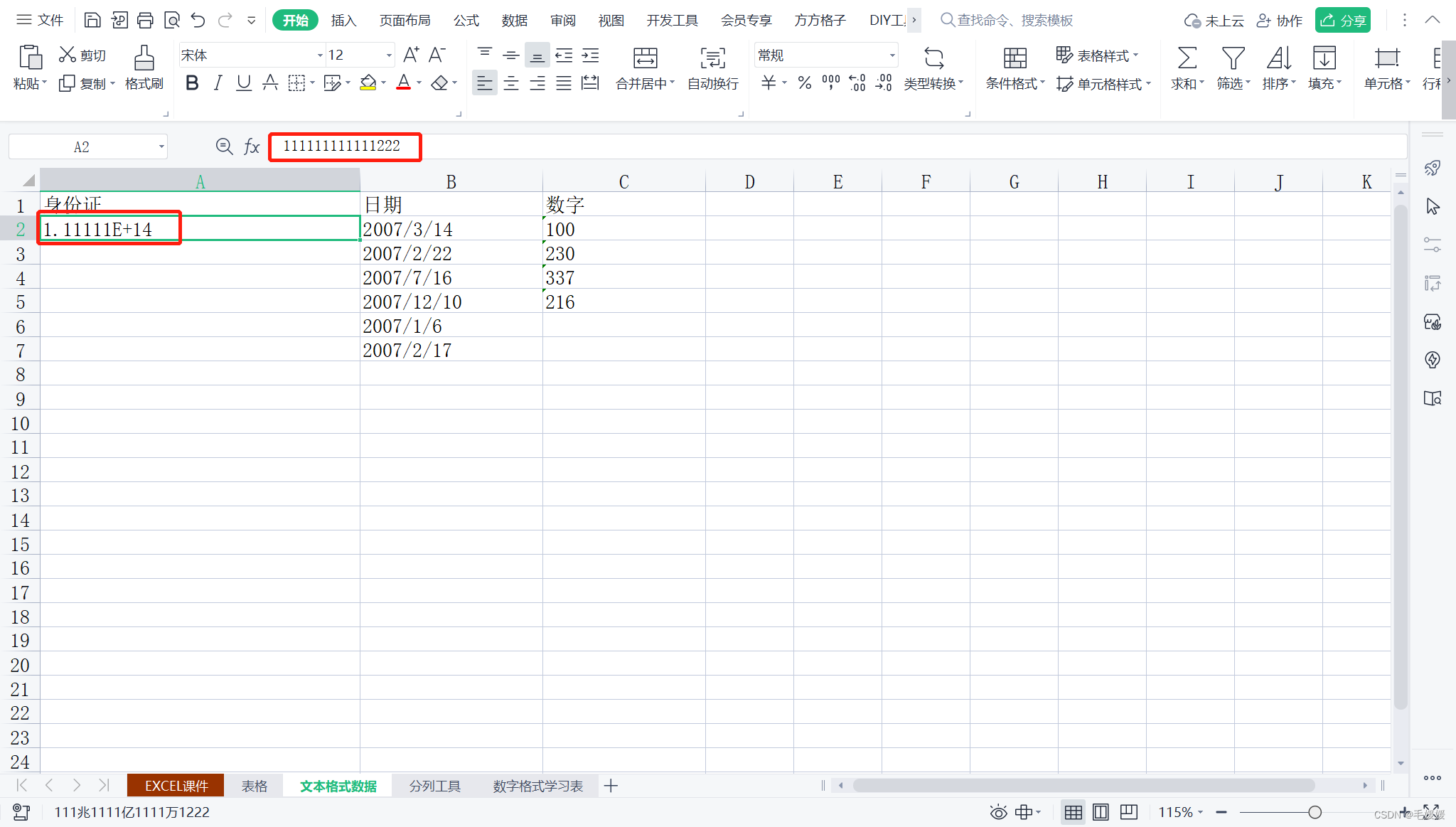Click the Undo arrow icon
The image size is (1456, 827).
pos(198,20)
